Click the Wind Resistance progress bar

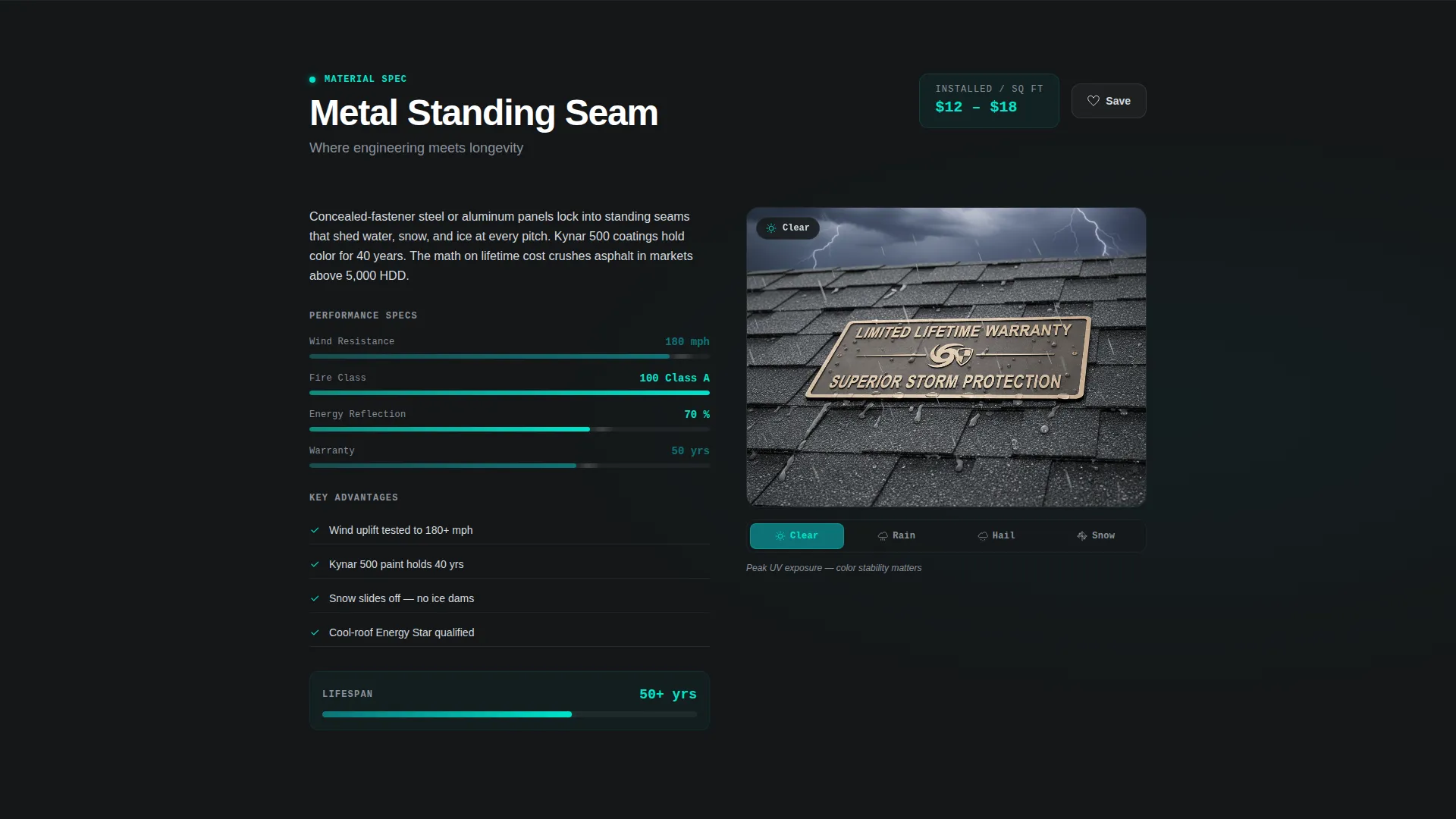tap(510, 356)
